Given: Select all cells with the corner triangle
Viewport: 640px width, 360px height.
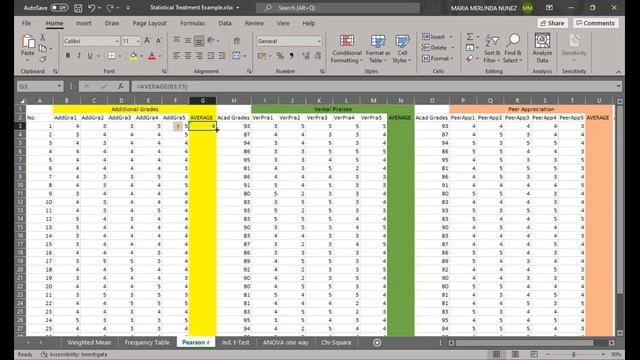Looking at the screenshot, I should pos(22,100).
